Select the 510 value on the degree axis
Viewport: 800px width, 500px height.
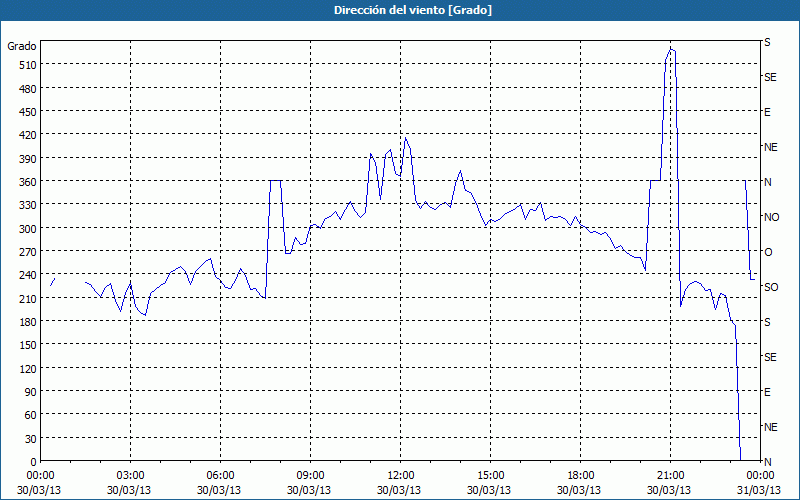[x=28, y=65]
